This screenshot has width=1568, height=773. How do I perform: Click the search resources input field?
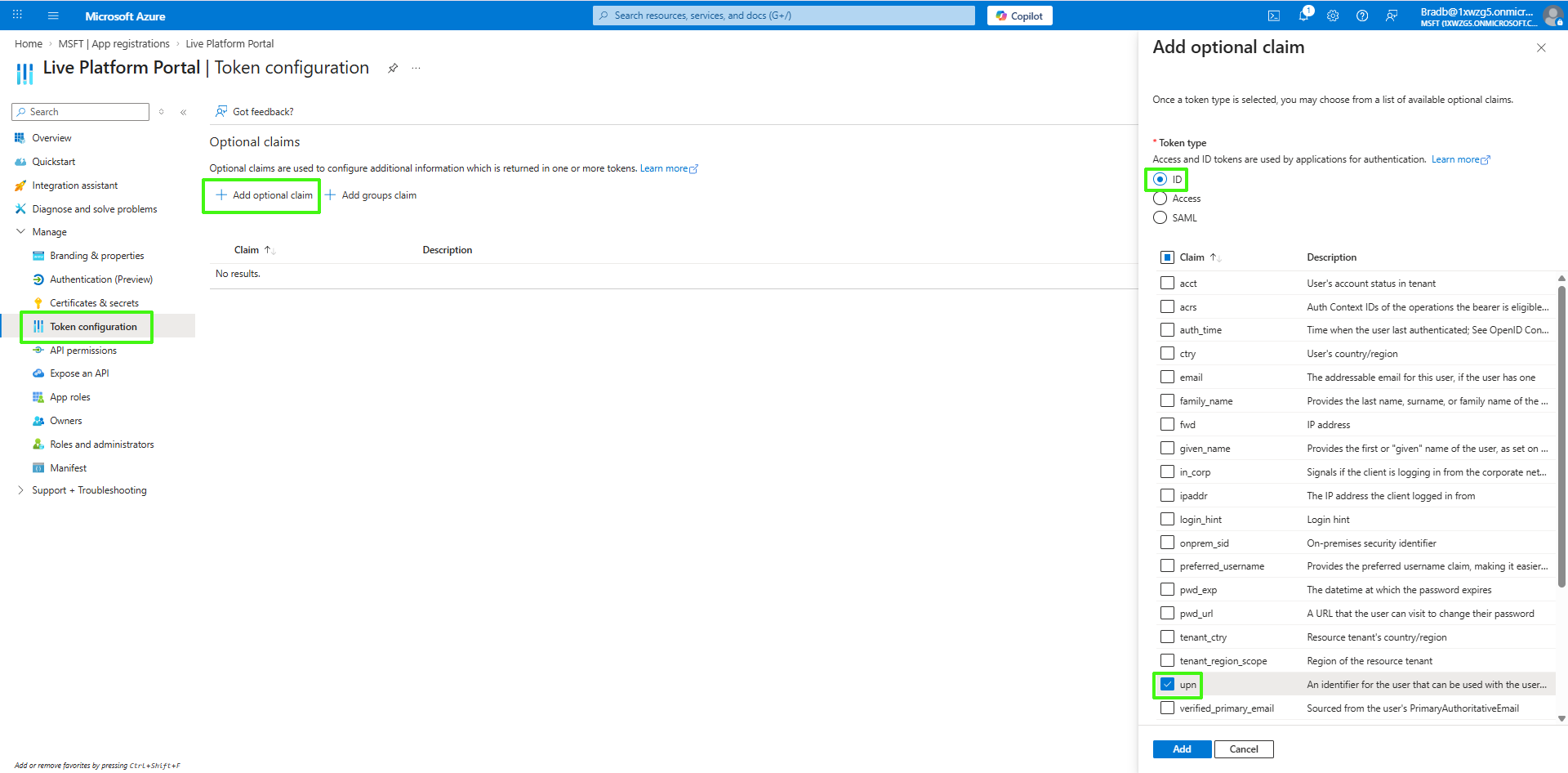784,16
